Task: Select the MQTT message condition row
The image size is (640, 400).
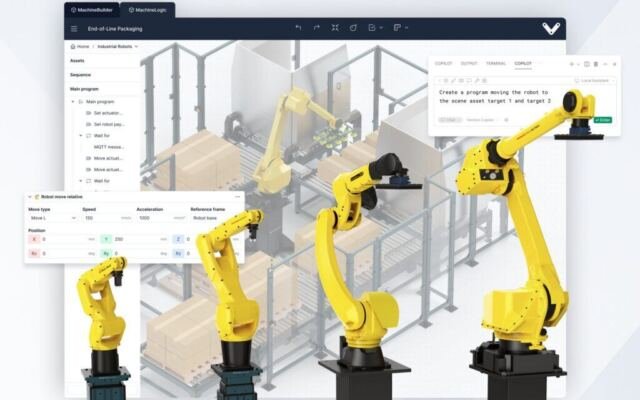Action: pos(109,147)
